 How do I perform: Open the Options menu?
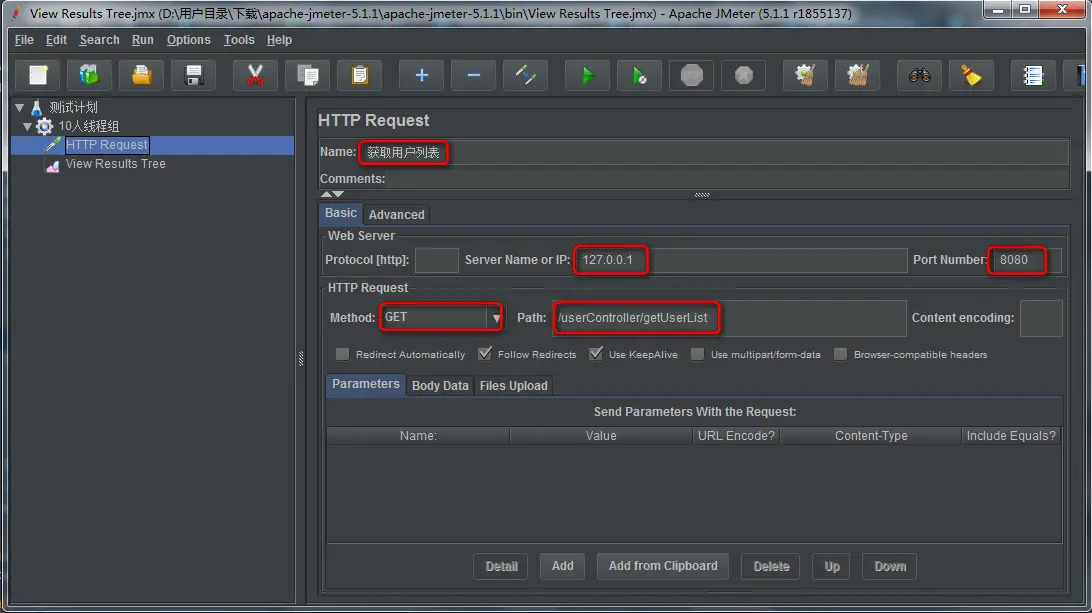pos(188,40)
